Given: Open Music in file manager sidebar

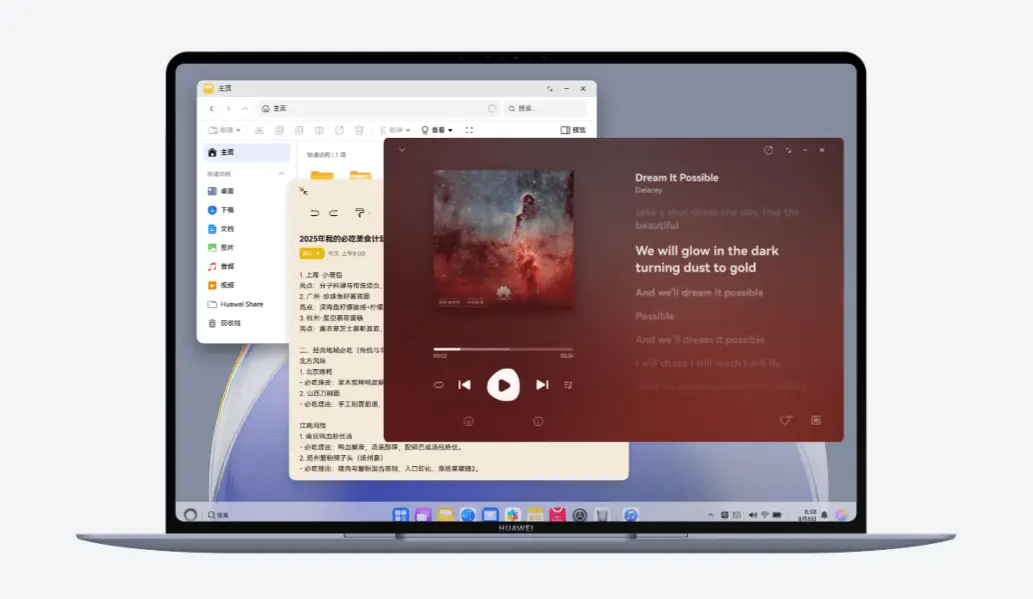Looking at the screenshot, I should [x=221, y=266].
